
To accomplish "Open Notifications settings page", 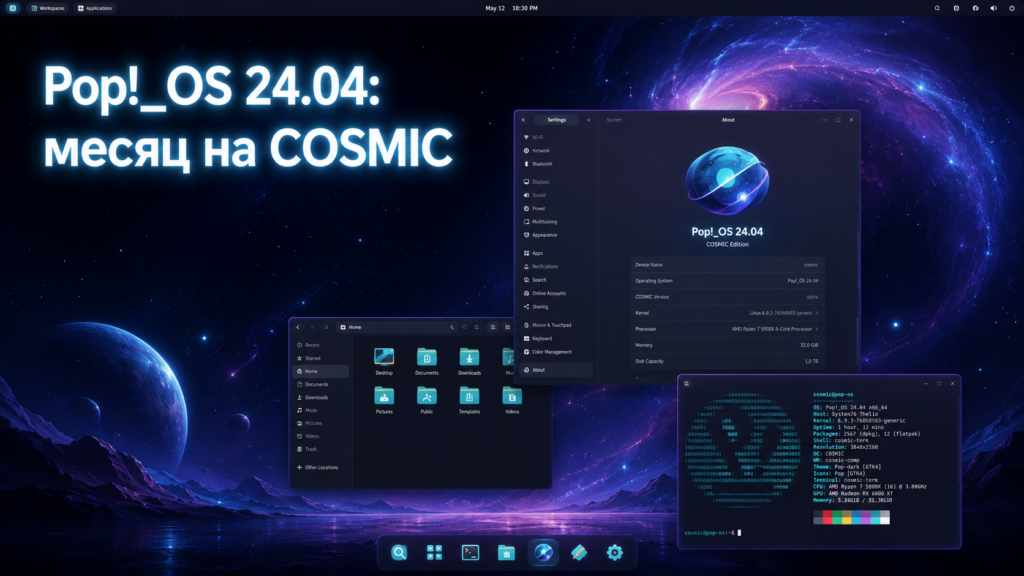I will (x=556, y=266).
